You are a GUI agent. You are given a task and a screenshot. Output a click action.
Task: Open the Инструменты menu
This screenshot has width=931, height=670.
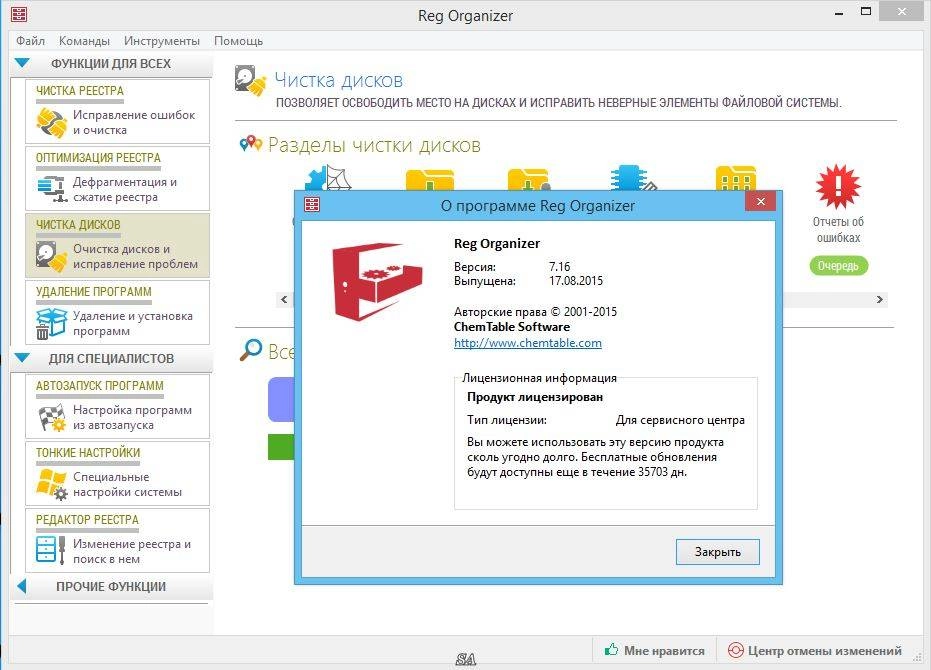[162, 41]
